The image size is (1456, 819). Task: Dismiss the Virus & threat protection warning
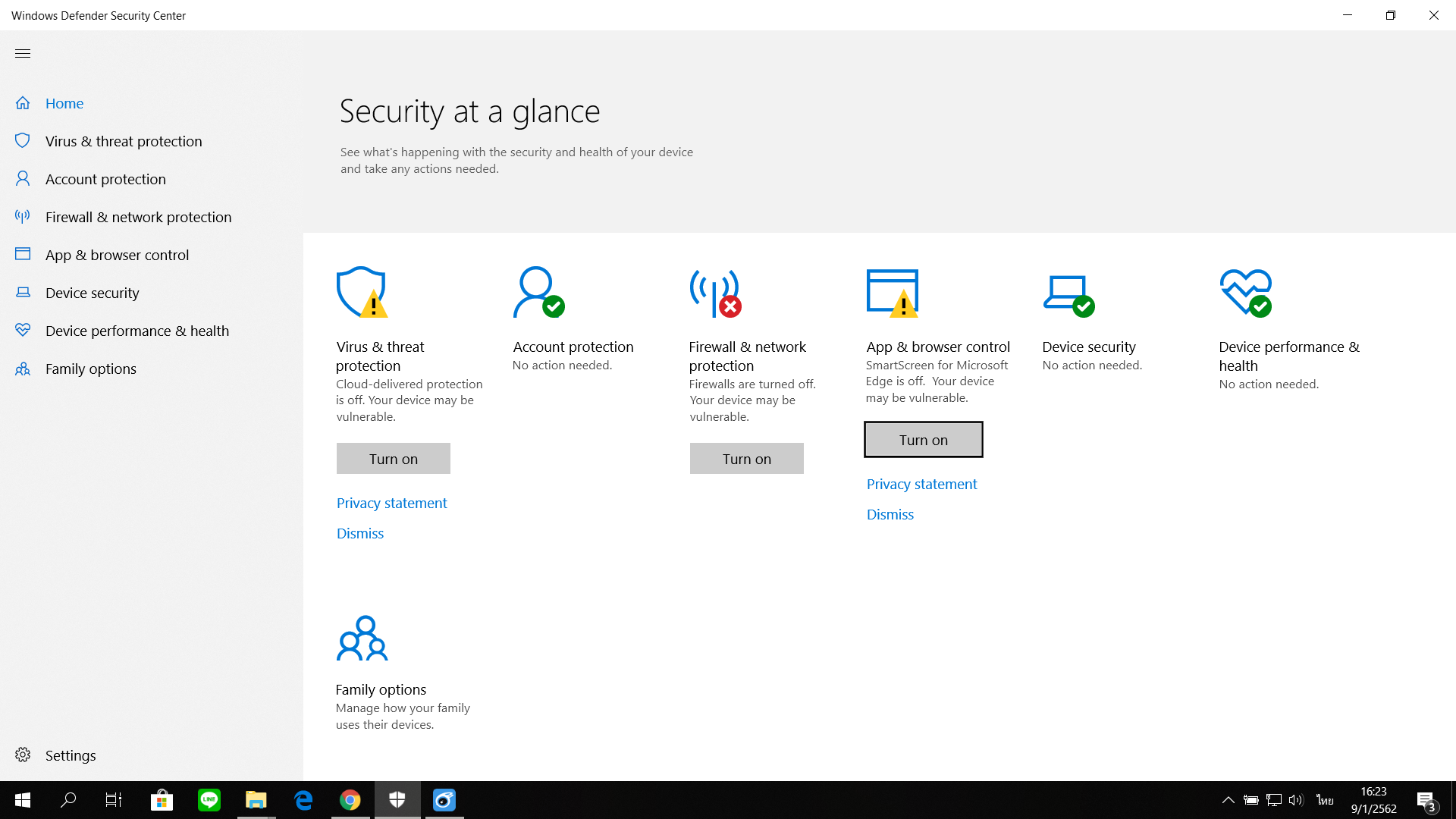pos(360,533)
